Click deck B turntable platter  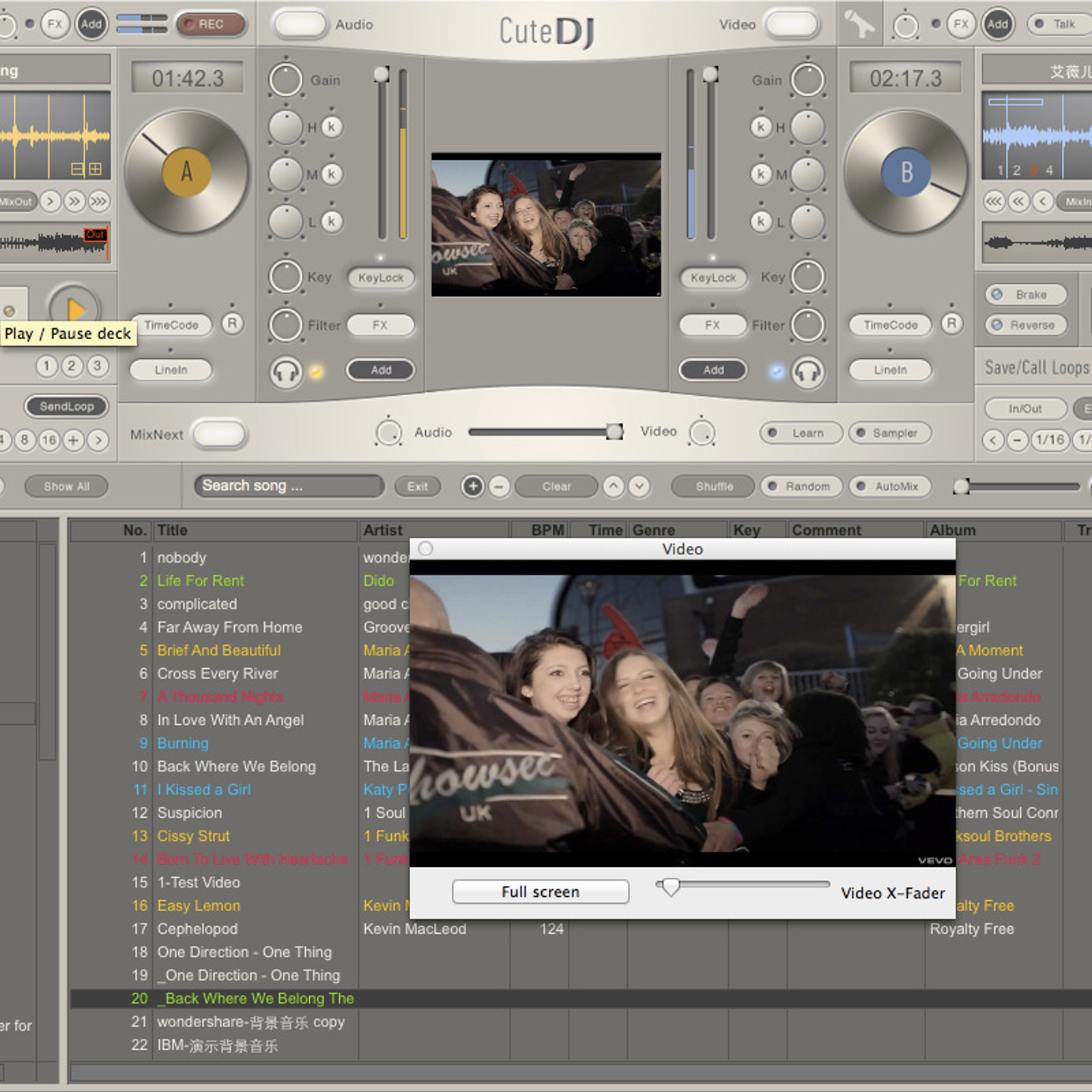point(906,171)
